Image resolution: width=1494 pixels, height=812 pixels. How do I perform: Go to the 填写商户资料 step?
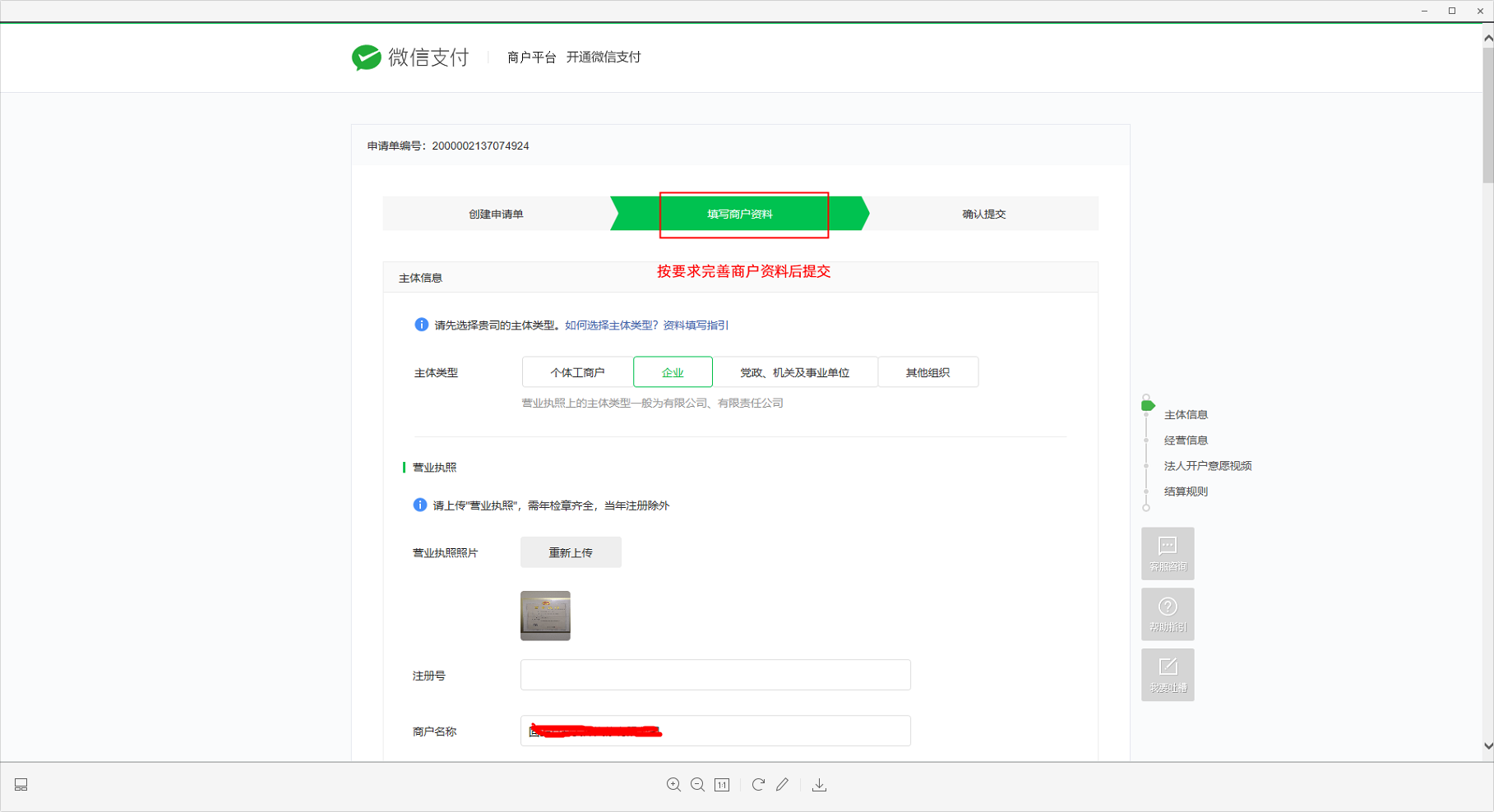740,214
